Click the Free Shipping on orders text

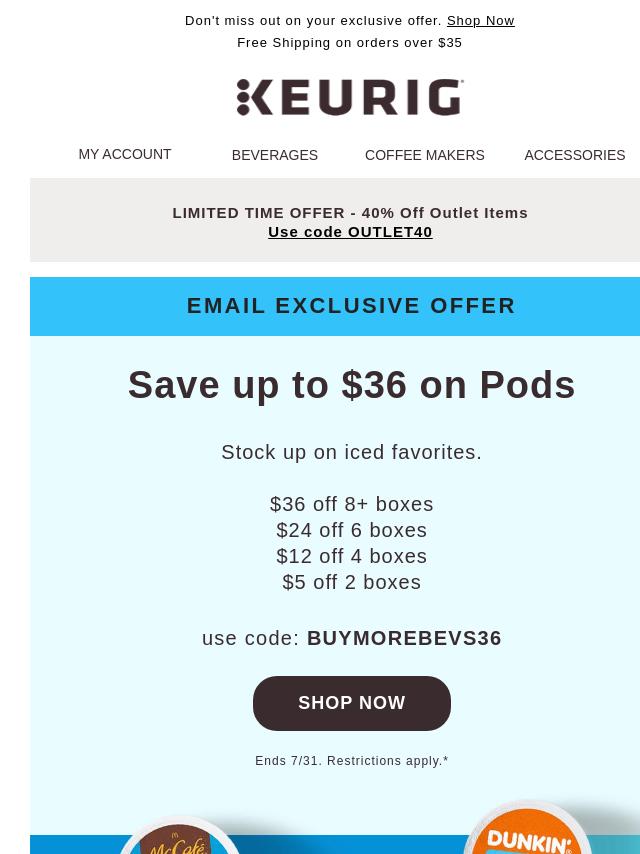point(350,42)
